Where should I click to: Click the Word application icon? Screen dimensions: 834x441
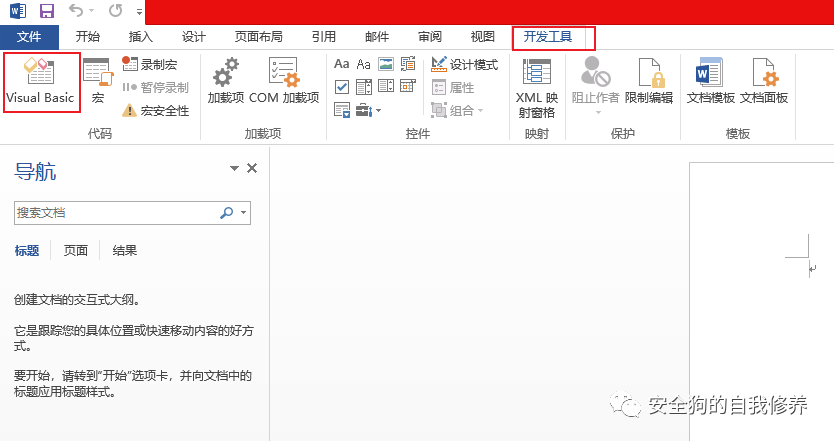18,11
